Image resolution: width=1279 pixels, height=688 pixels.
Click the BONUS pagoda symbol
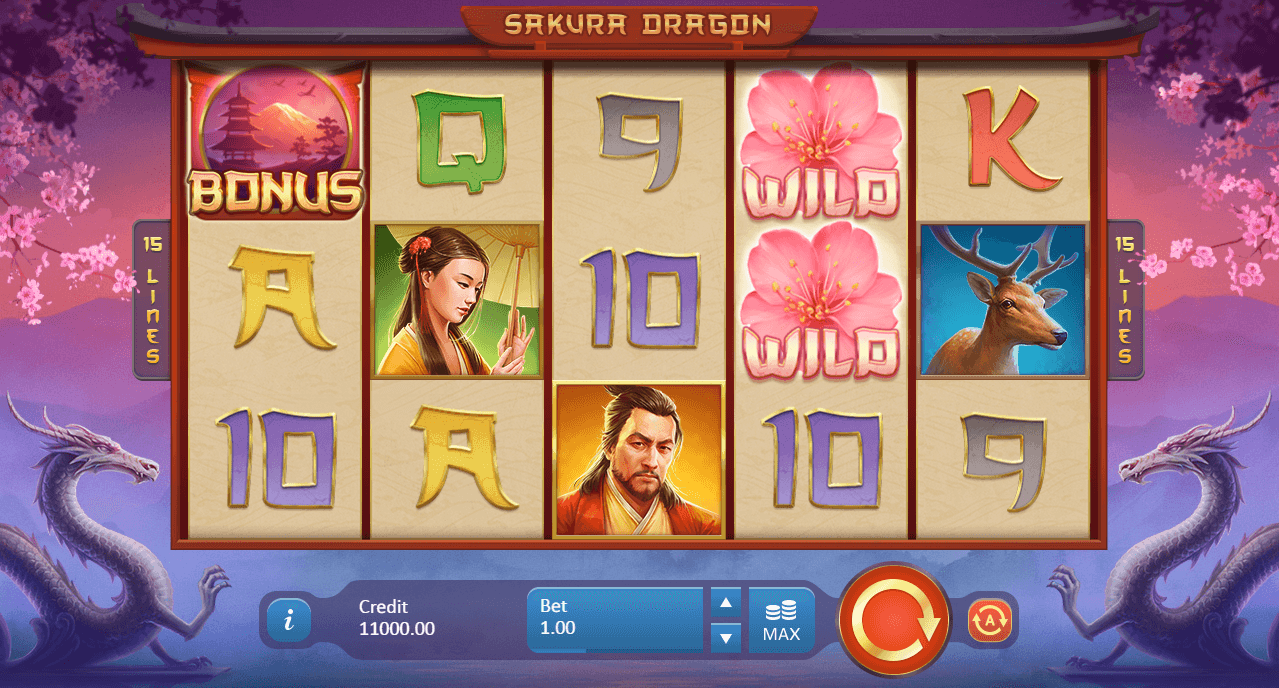[275, 141]
